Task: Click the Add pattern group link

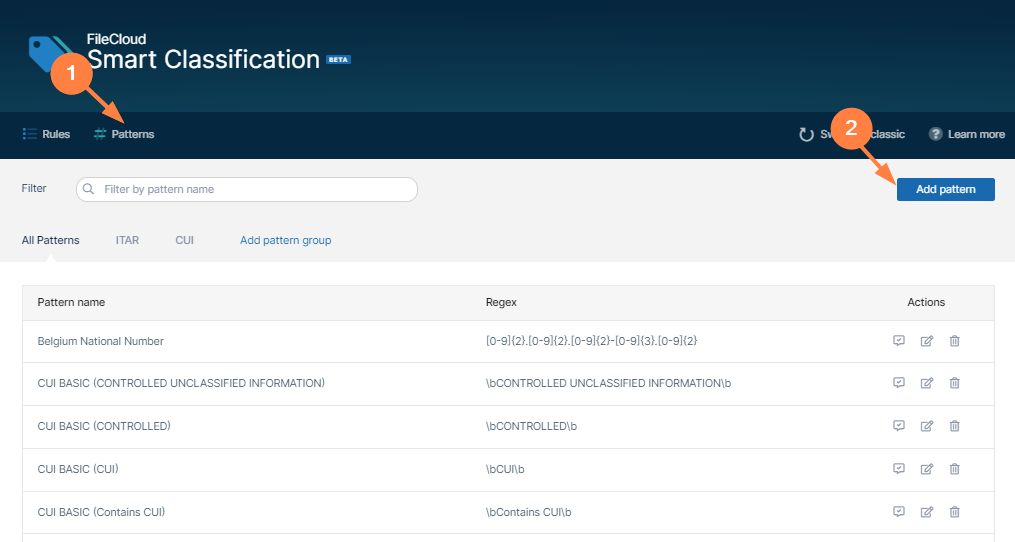Action: (285, 240)
